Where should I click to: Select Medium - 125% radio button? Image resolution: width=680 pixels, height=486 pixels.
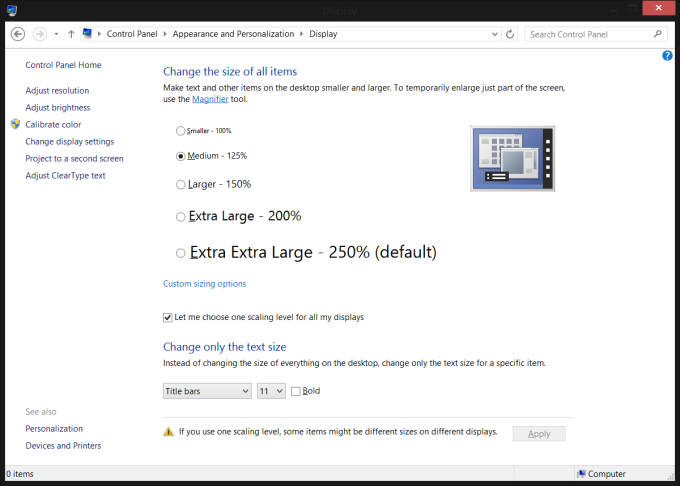(x=180, y=156)
